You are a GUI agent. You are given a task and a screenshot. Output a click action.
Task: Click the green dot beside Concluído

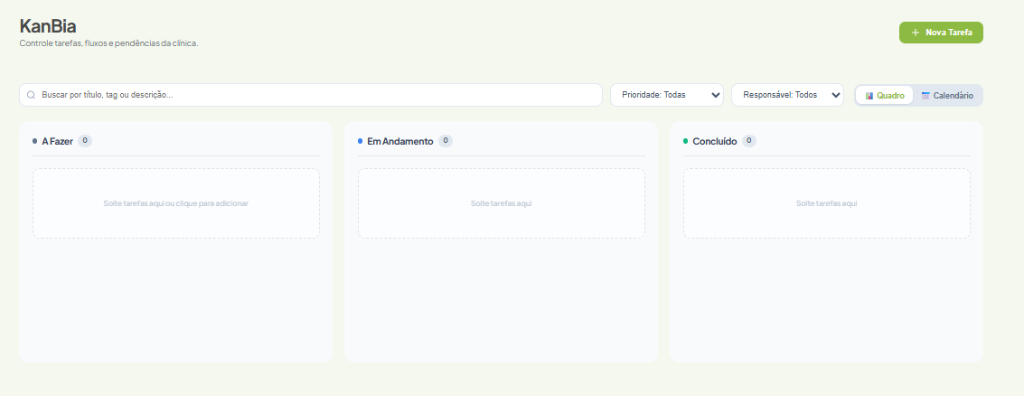(x=685, y=141)
